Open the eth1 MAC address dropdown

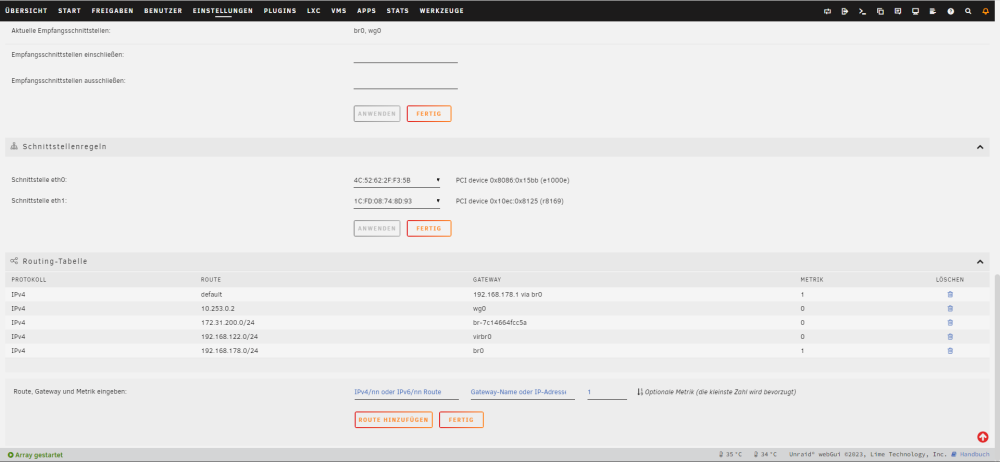click(397, 201)
